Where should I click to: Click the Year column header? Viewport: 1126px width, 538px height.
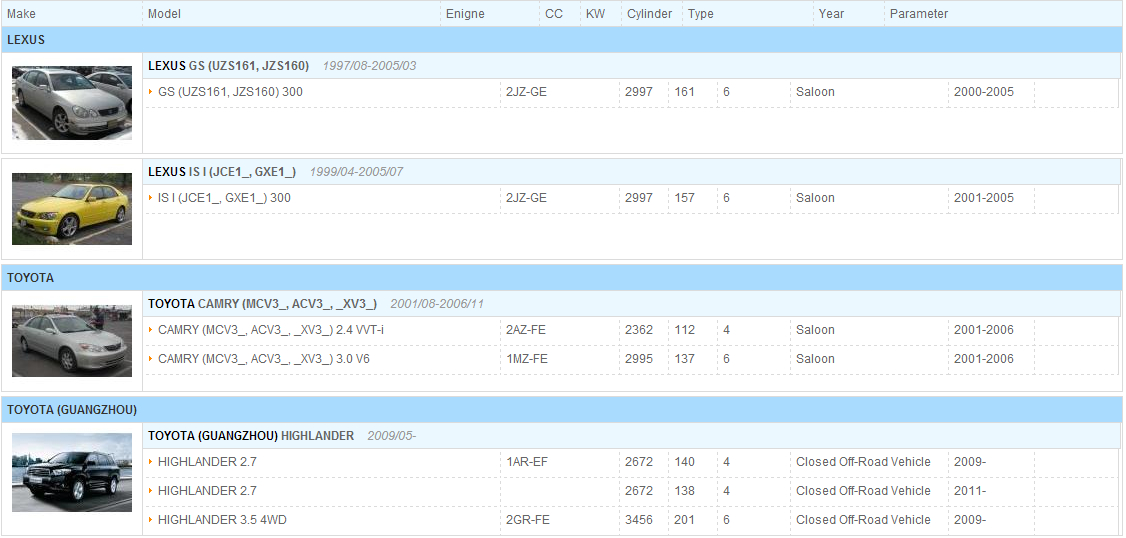832,14
